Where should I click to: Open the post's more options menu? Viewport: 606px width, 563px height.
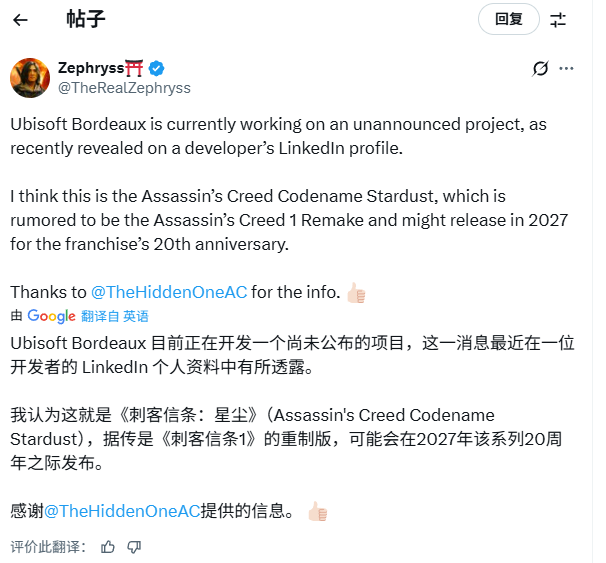point(567,68)
